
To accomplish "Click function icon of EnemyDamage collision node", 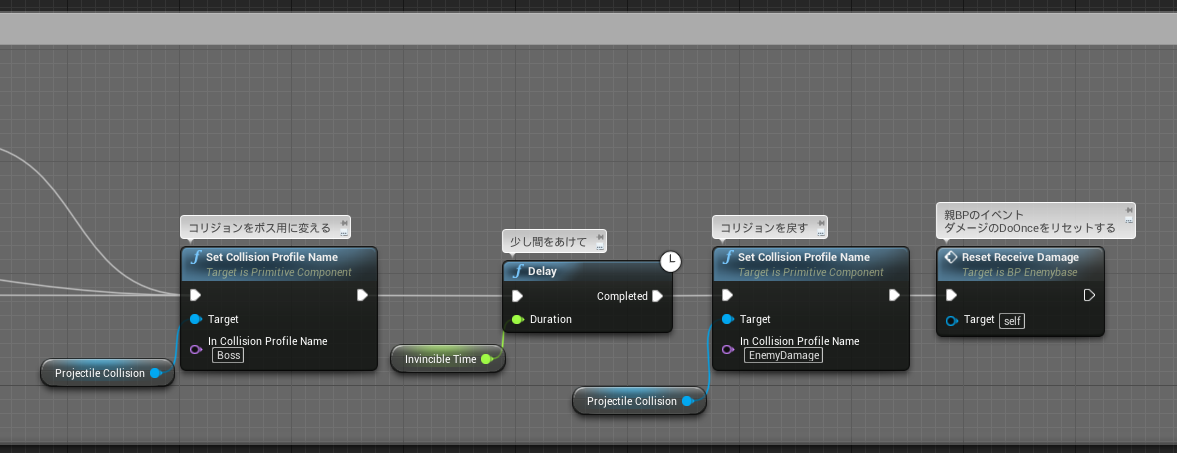I will pos(728,257).
